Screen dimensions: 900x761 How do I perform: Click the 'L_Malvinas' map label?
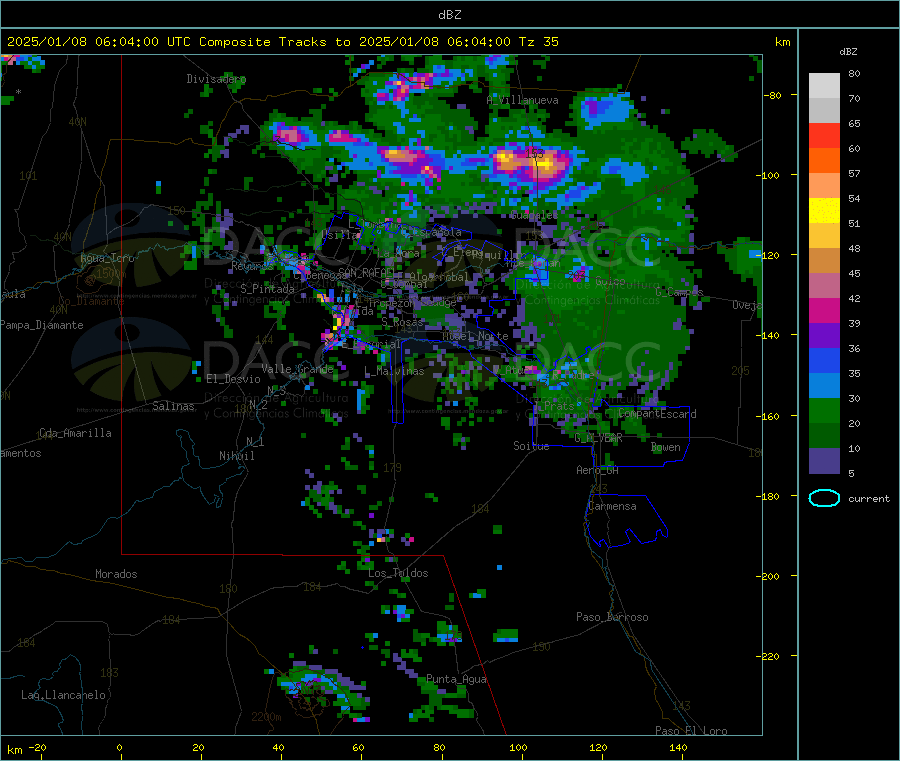click(x=394, y=371)
